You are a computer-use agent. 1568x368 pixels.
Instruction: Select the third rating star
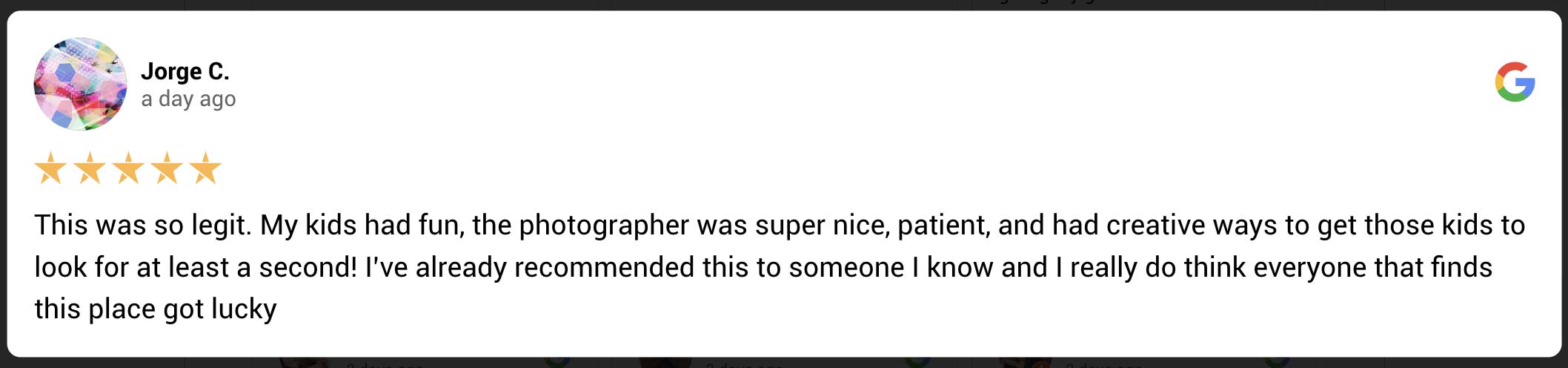pyautogui.click(x=128, y=168)
